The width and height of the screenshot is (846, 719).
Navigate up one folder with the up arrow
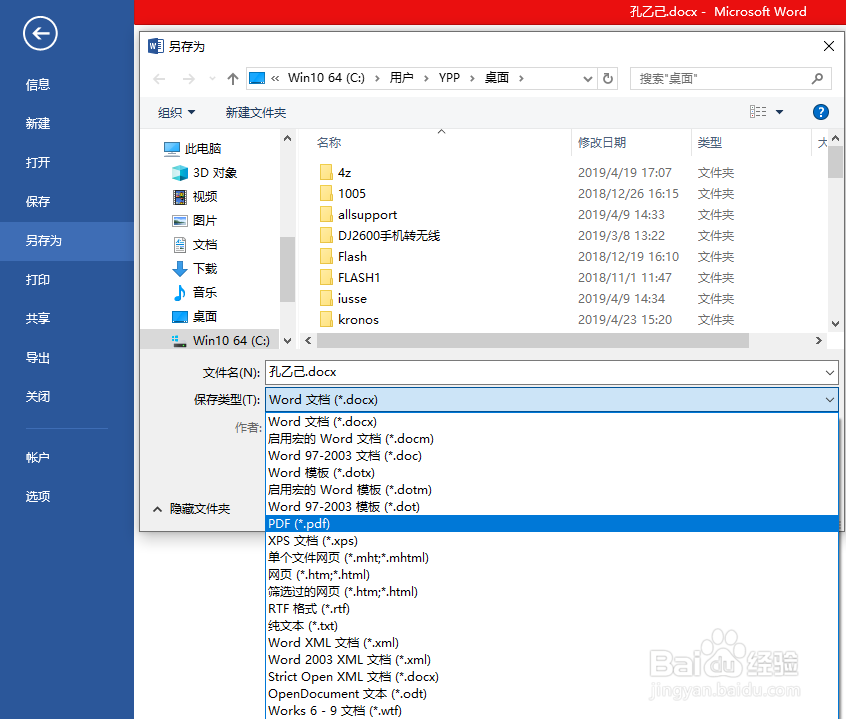point(232,78)
